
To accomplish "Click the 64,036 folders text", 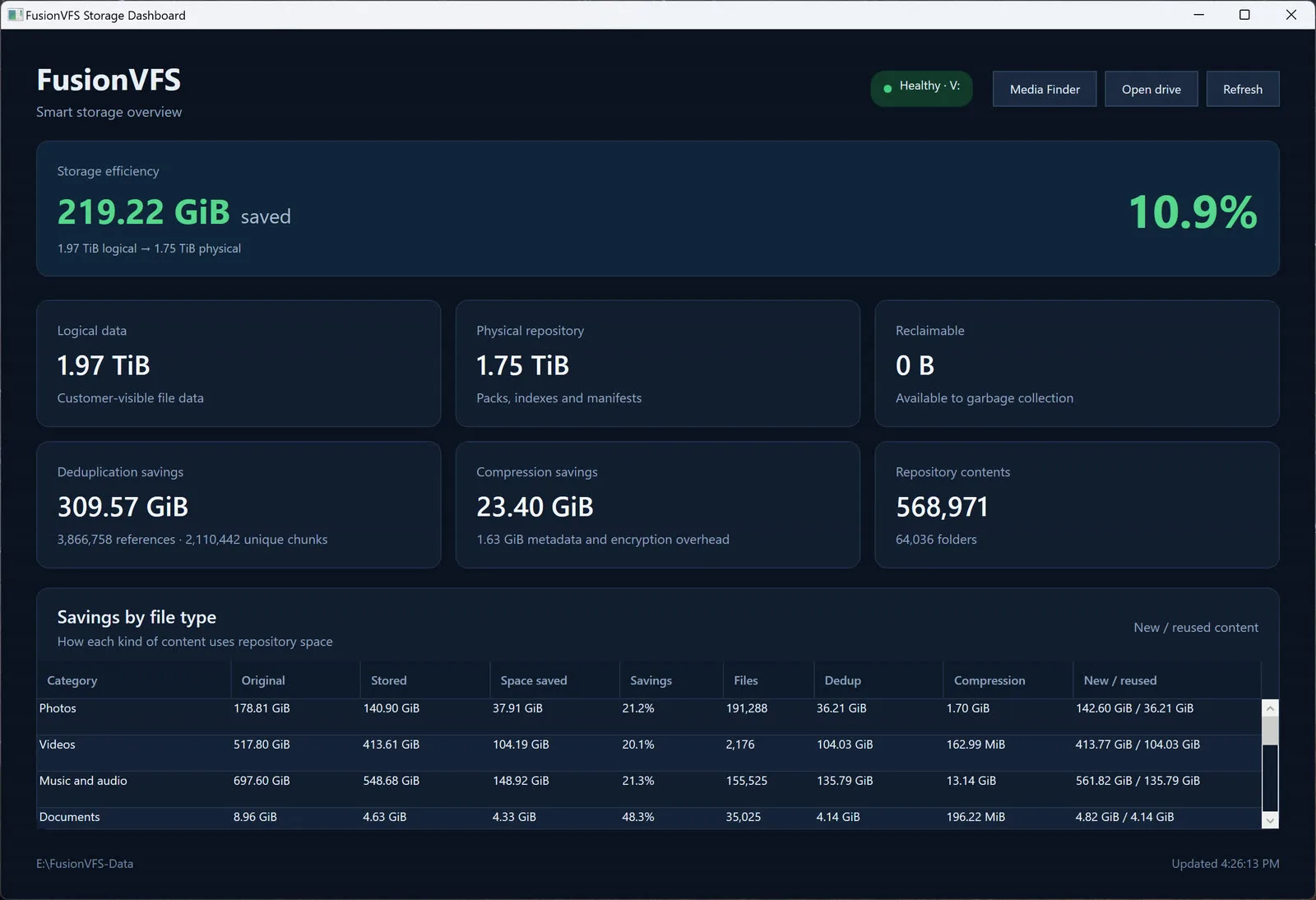I will pos(936,540).
